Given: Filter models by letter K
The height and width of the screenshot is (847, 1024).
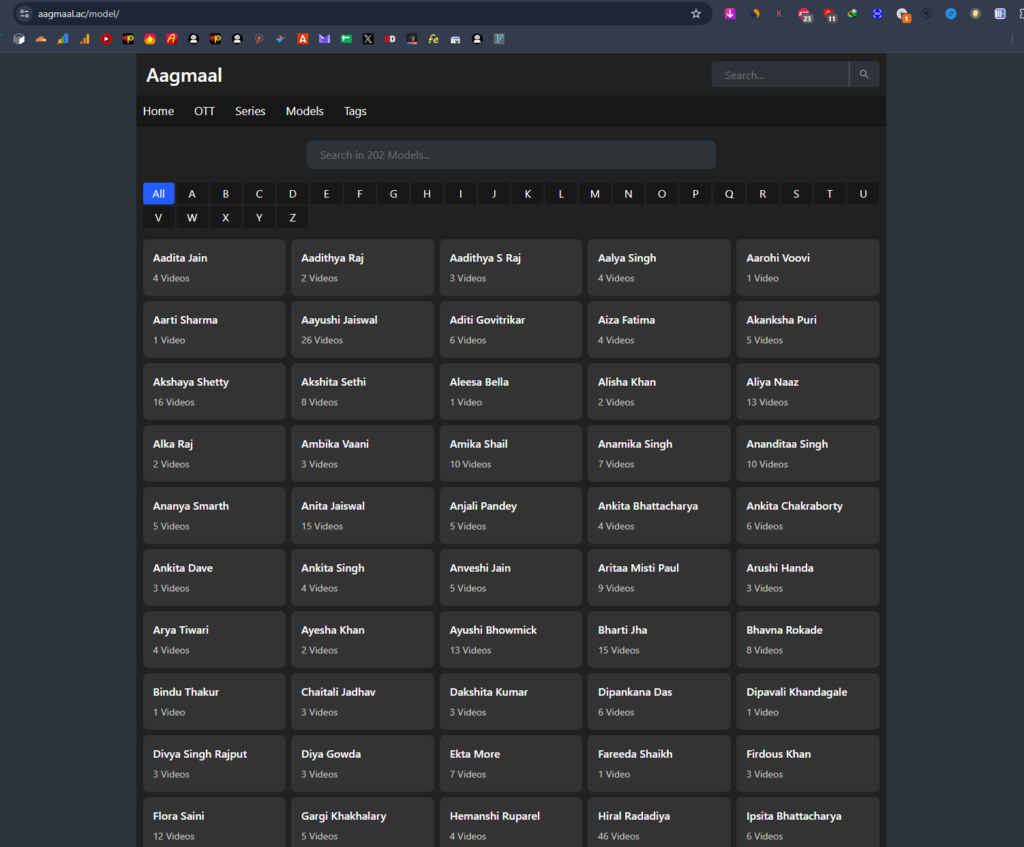Looking at the screenshot, I should pos(528,194).
